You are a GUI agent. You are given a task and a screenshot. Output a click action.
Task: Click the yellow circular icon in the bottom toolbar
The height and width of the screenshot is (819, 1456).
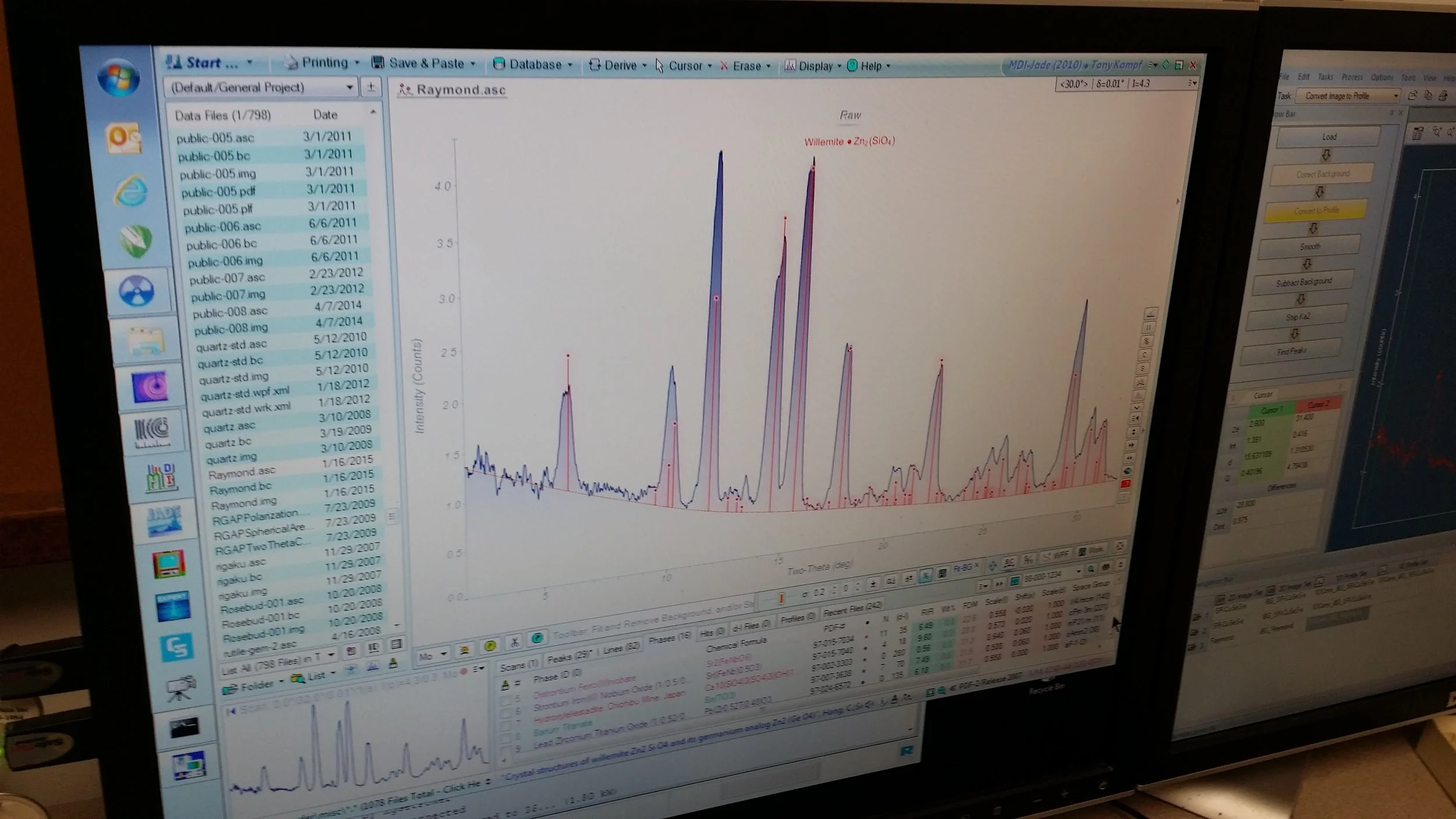[490, 645]
